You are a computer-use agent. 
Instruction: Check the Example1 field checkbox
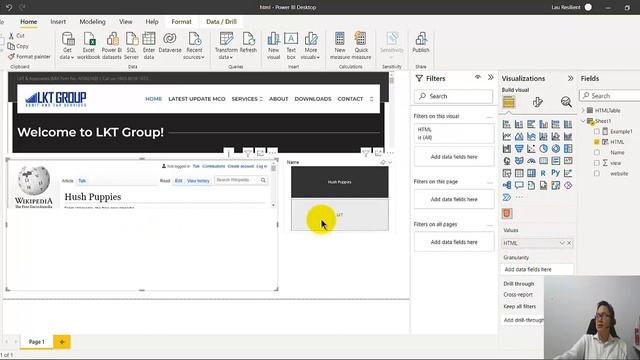click(x=597, y=131)
